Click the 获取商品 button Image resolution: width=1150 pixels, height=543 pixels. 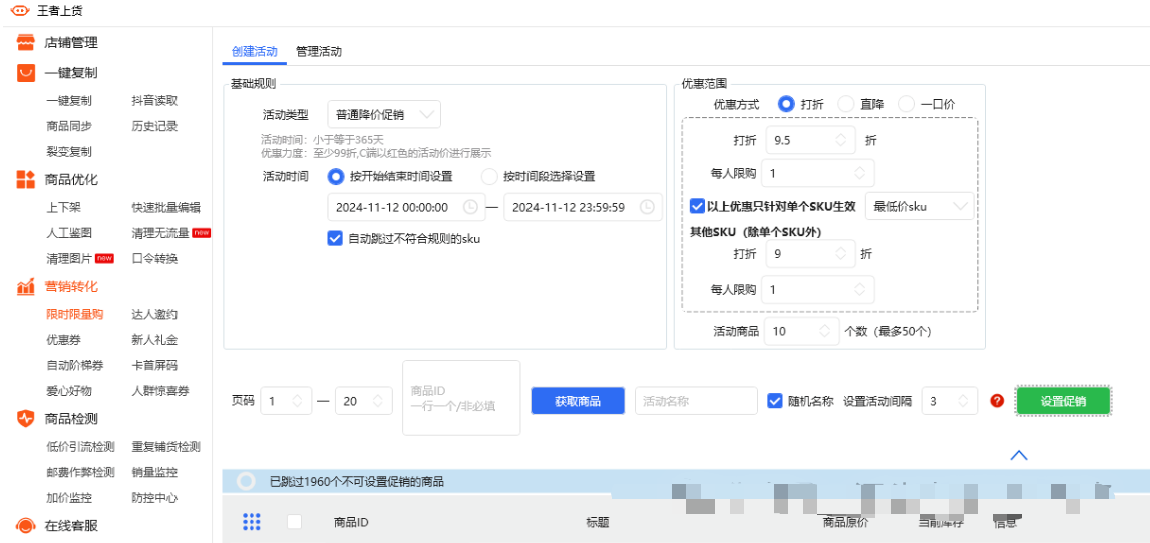point(577,401)
